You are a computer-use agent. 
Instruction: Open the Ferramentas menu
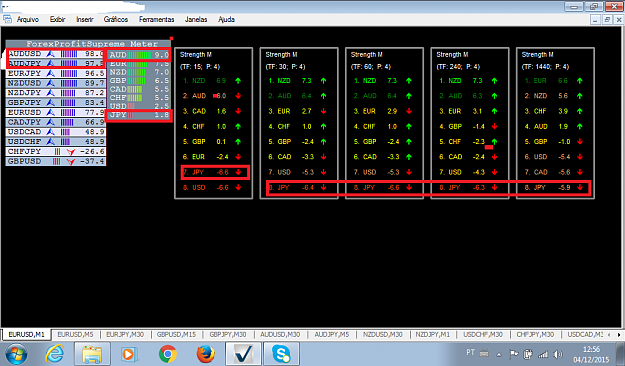coord(156,19)
